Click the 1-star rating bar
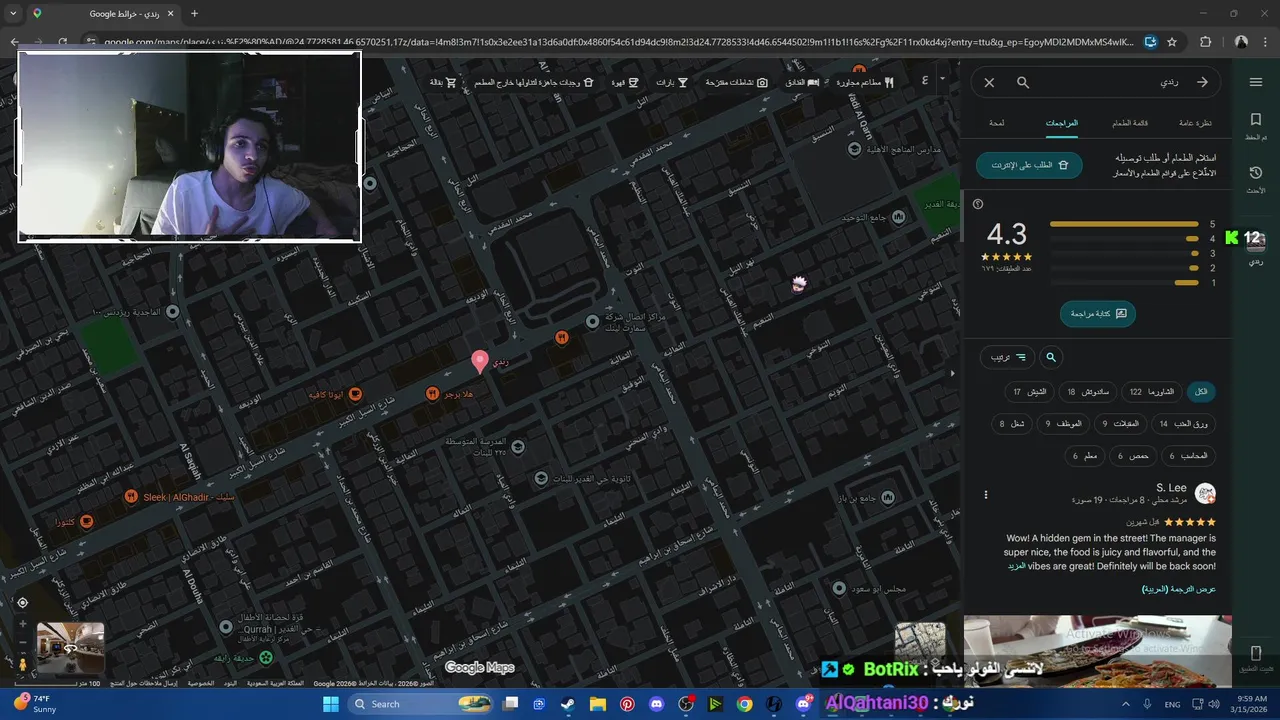This screenshot has width=1280, height=720. [1124, 283]
